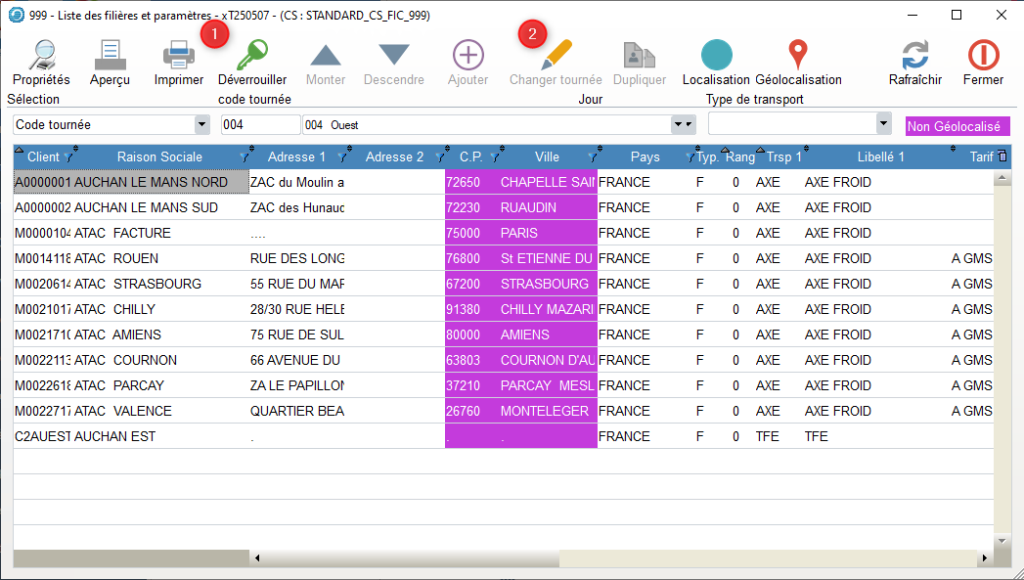Sort by the Raison Sociale column header
The height and width of the screenshot is (580, 1024).
click(159, 157)
